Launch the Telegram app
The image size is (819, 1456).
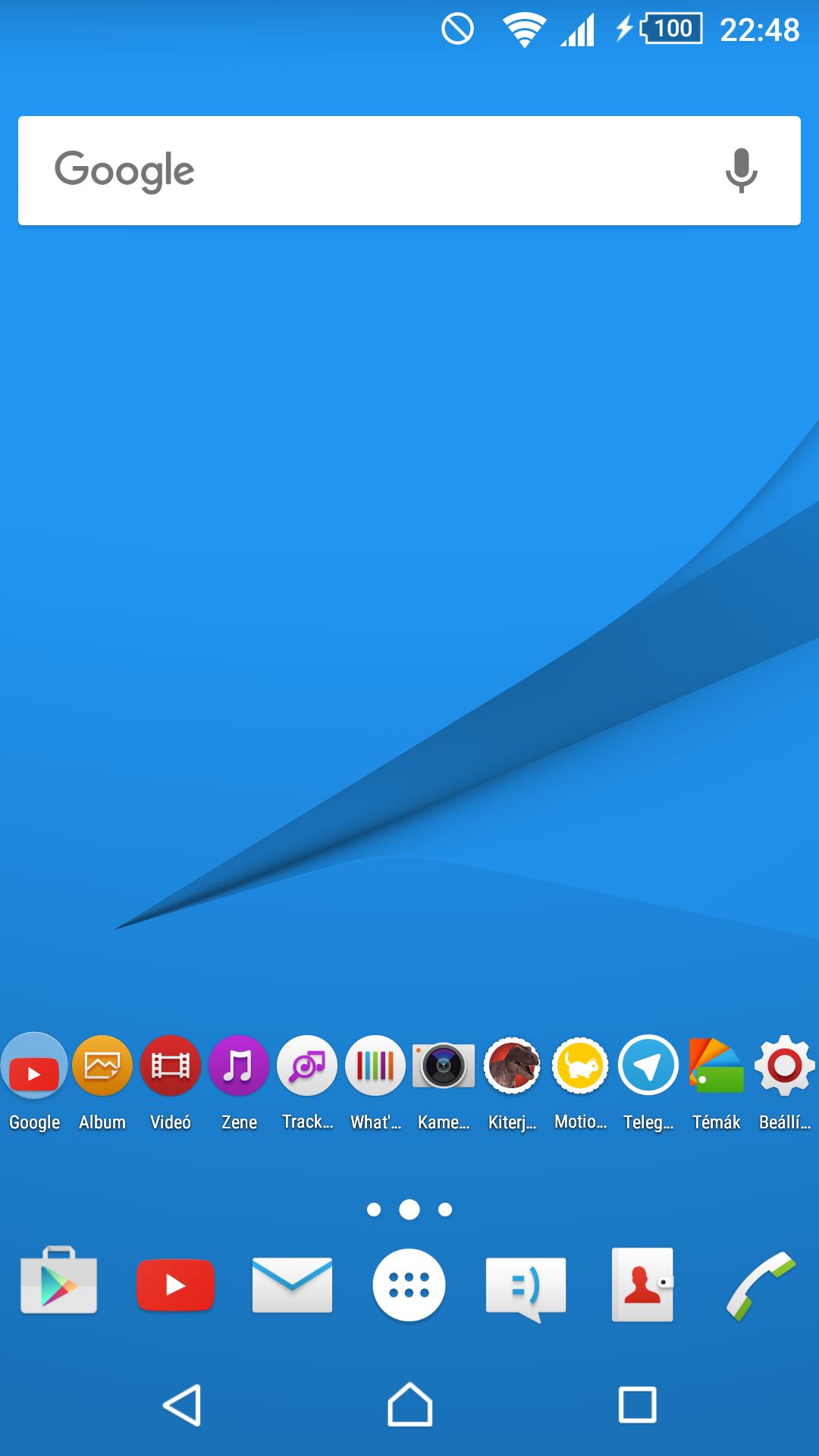(x=648, y=1066)
